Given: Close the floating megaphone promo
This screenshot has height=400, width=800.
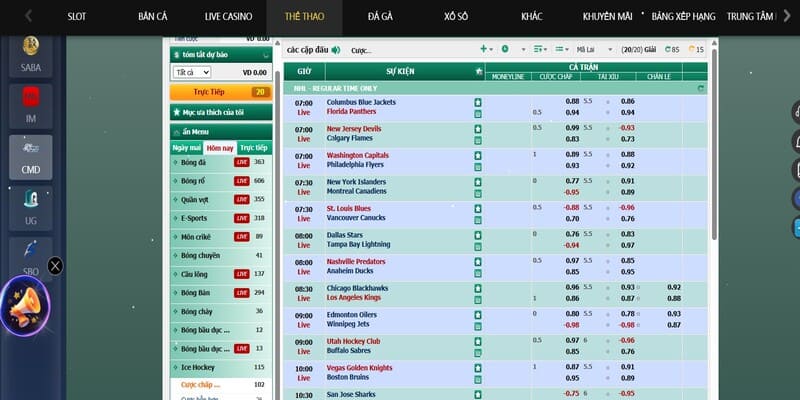Looking at the screenshot, I should [55, 266].
